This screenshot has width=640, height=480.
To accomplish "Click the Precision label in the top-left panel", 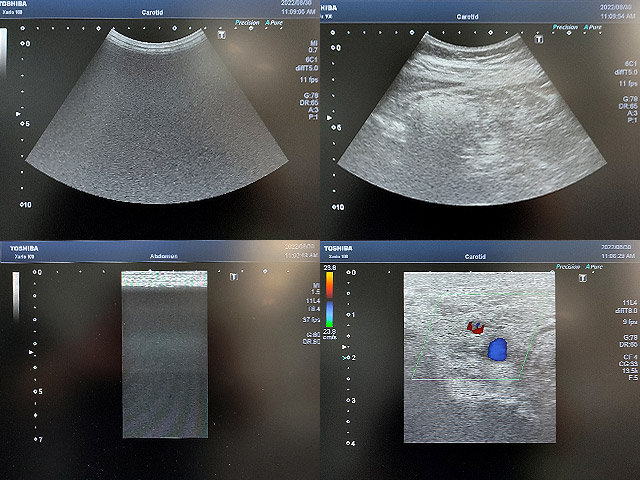I will tap(249, 22).
